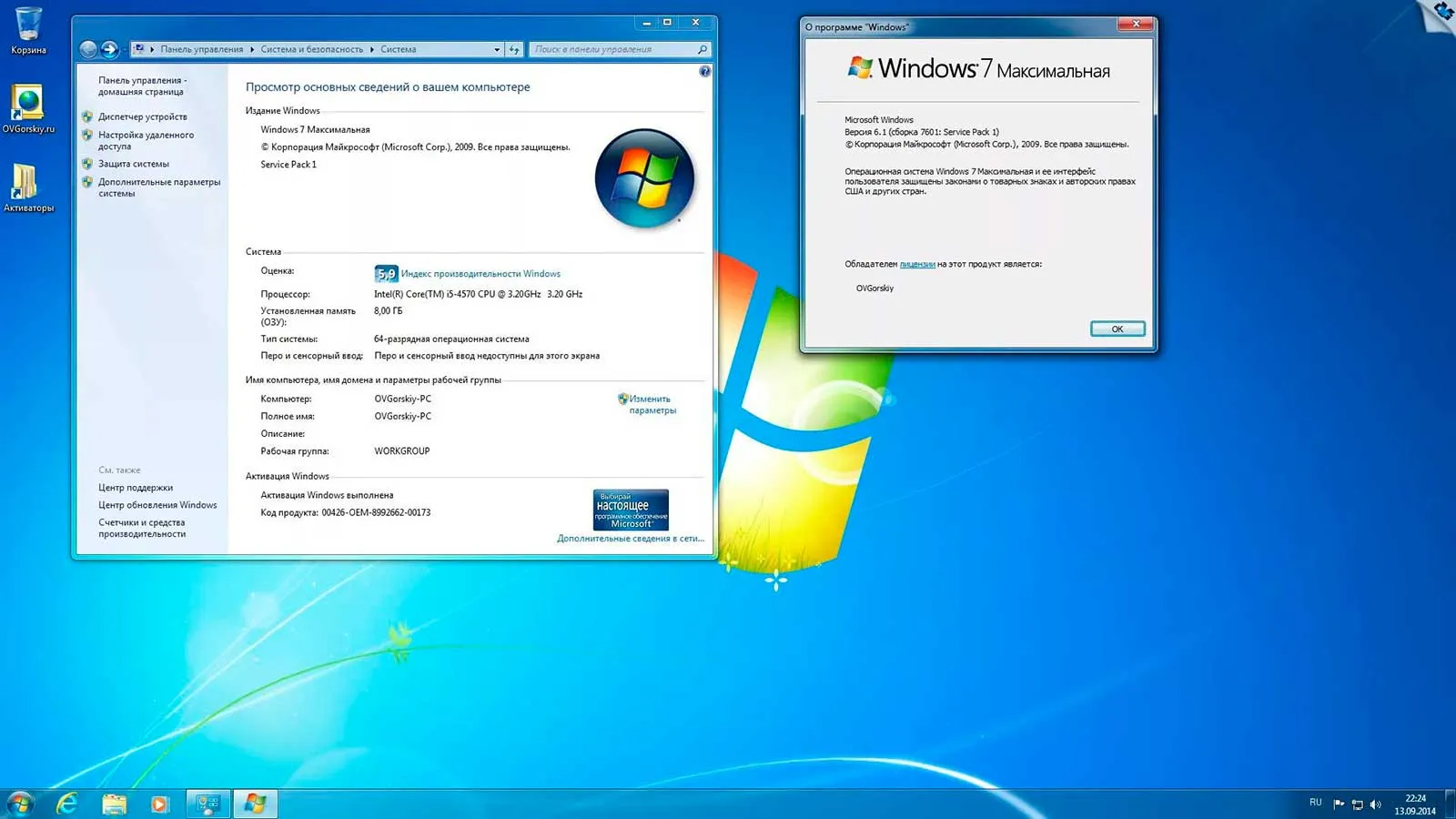Viewport: 1456px width, 819px height.
Task: Click the clock and date in taskbar
Action: point(1415,804)
